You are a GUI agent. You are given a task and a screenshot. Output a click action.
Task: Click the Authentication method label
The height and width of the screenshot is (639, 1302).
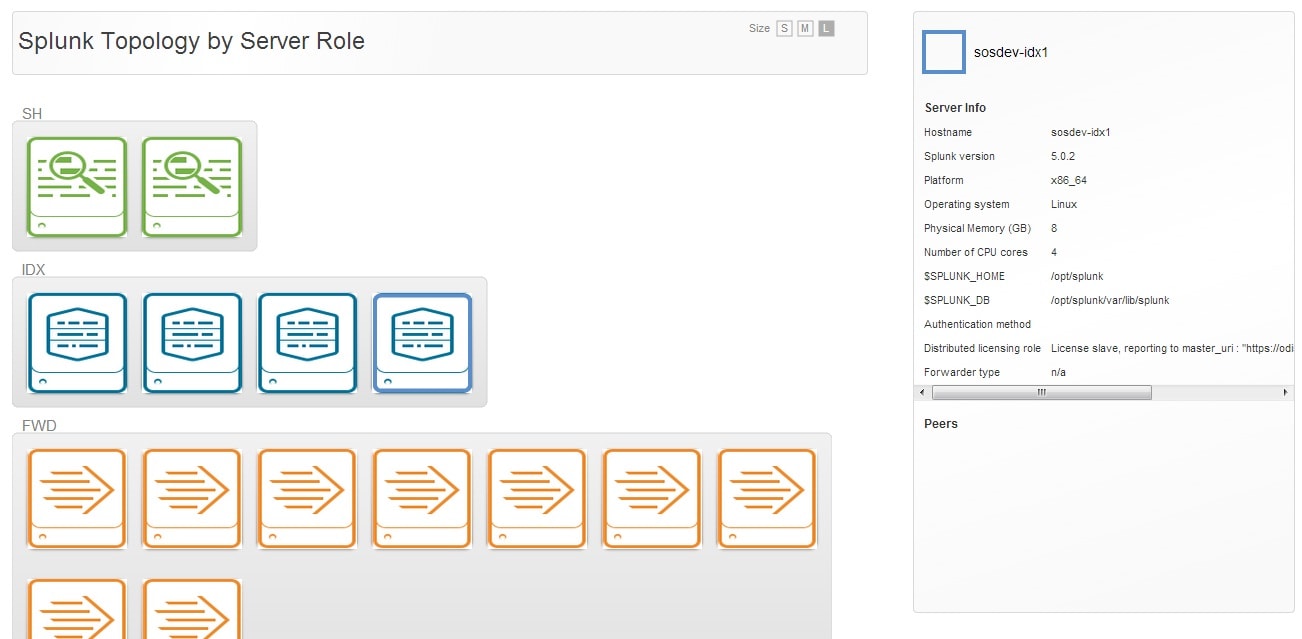point(977,324)
